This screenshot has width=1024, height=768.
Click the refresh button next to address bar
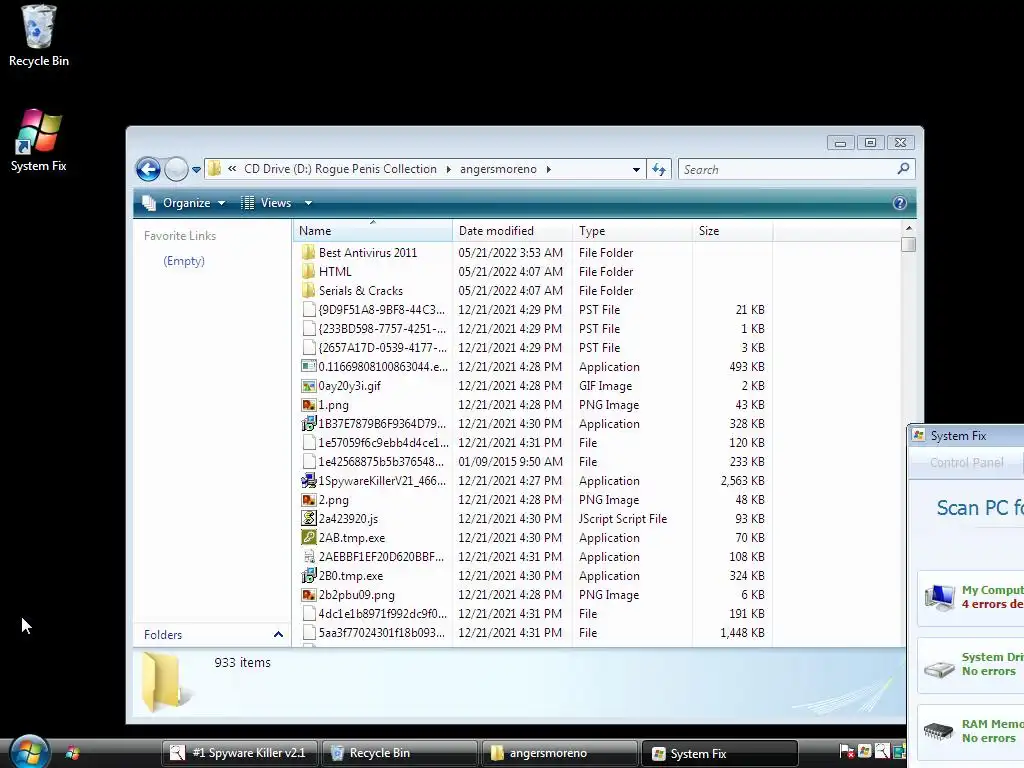click(x=659, y=170)
